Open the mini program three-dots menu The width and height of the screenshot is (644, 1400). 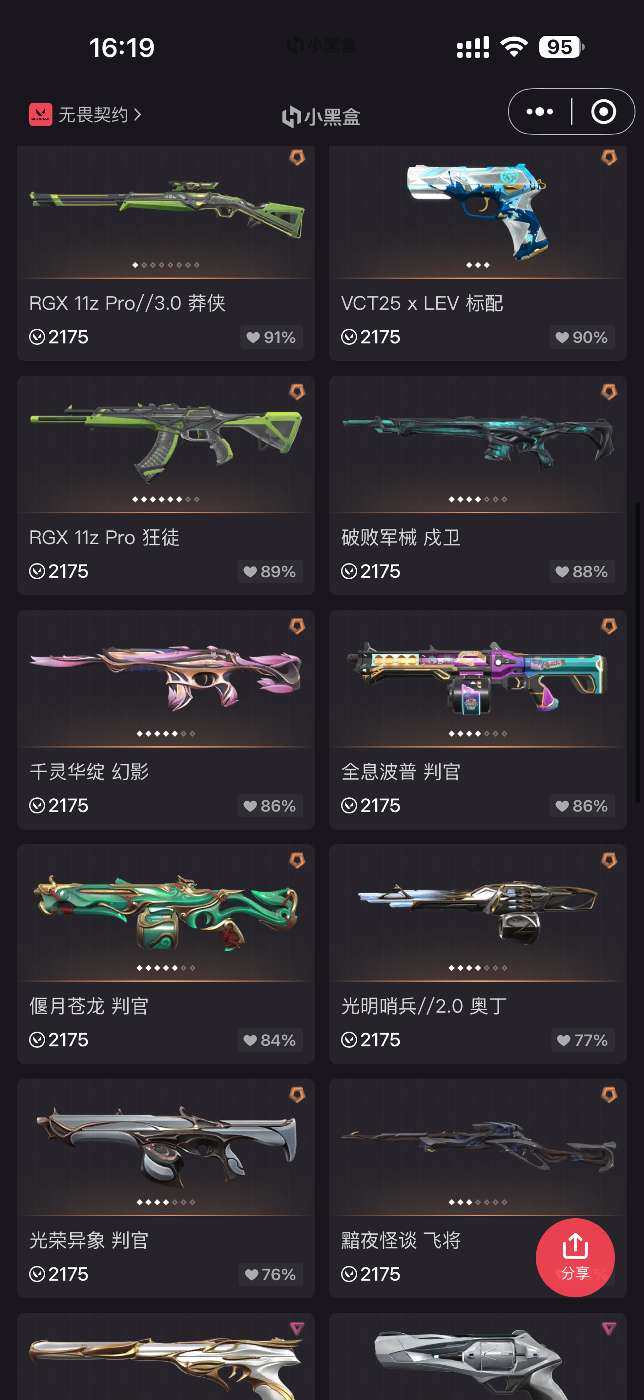540,112
